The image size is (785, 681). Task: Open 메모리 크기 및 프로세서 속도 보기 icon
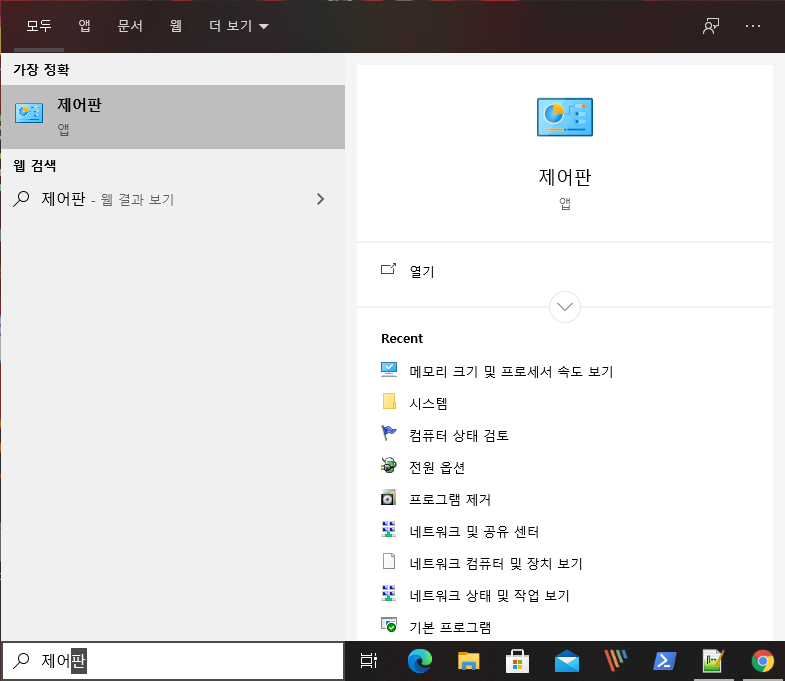[389, 370]
